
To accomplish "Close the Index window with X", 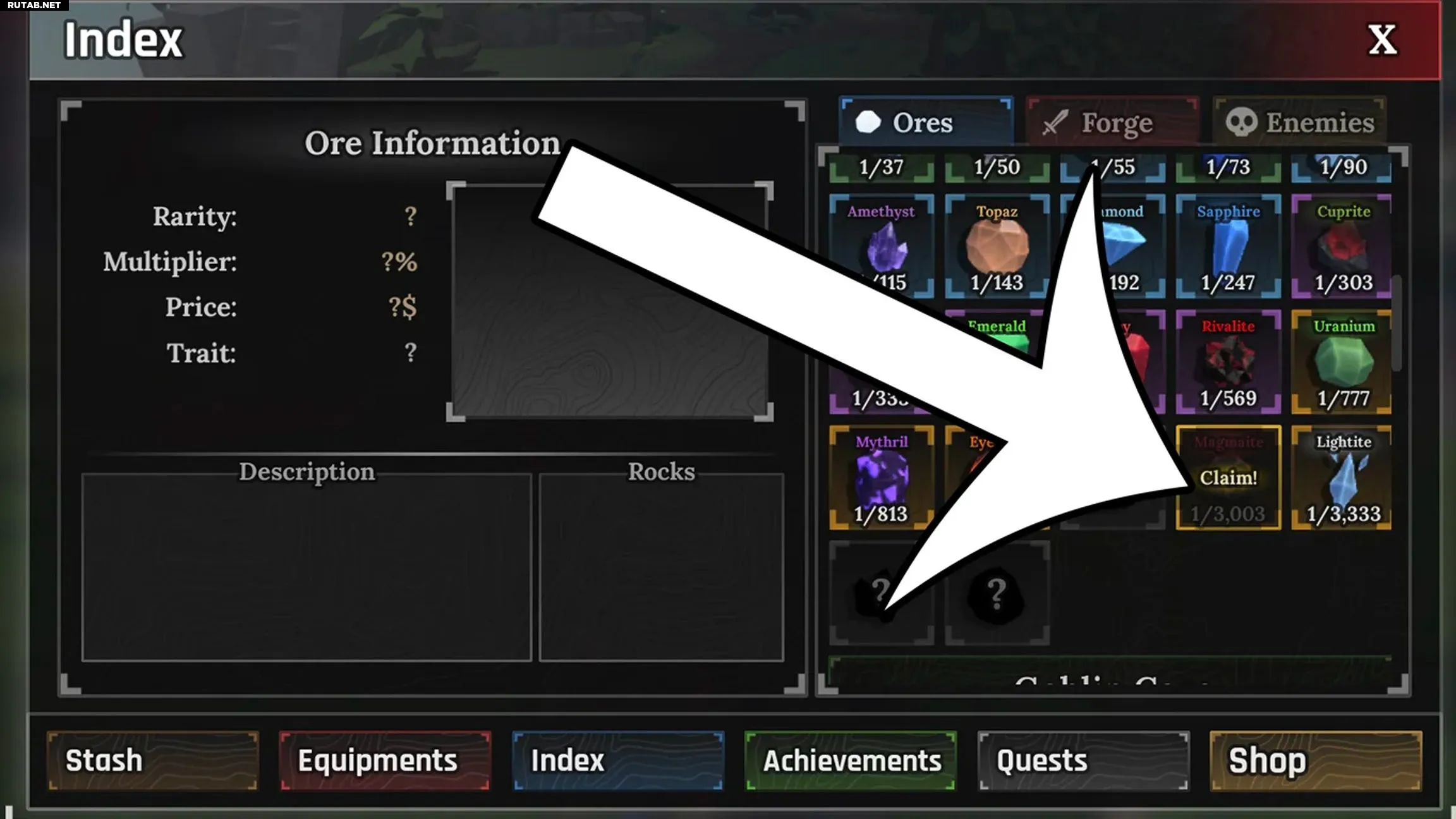I will [1382, 40].
